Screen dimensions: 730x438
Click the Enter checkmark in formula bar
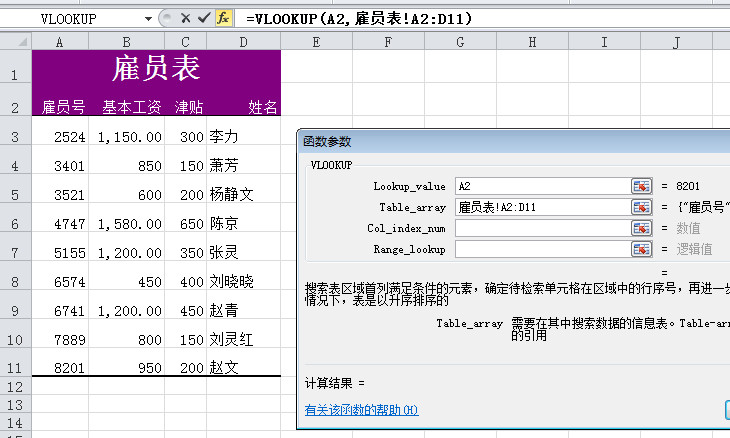(x=203, y=18)
